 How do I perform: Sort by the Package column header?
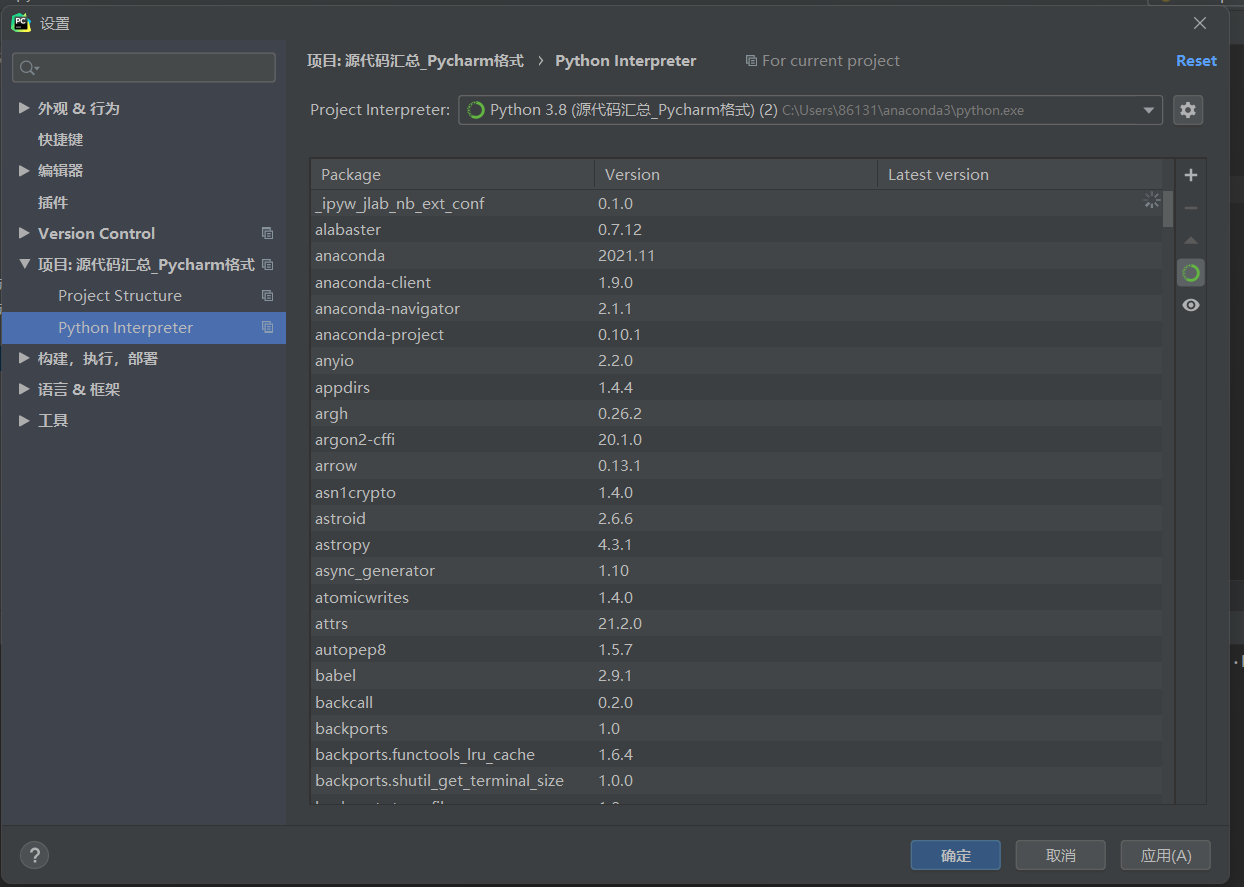[x=452, y=175]
